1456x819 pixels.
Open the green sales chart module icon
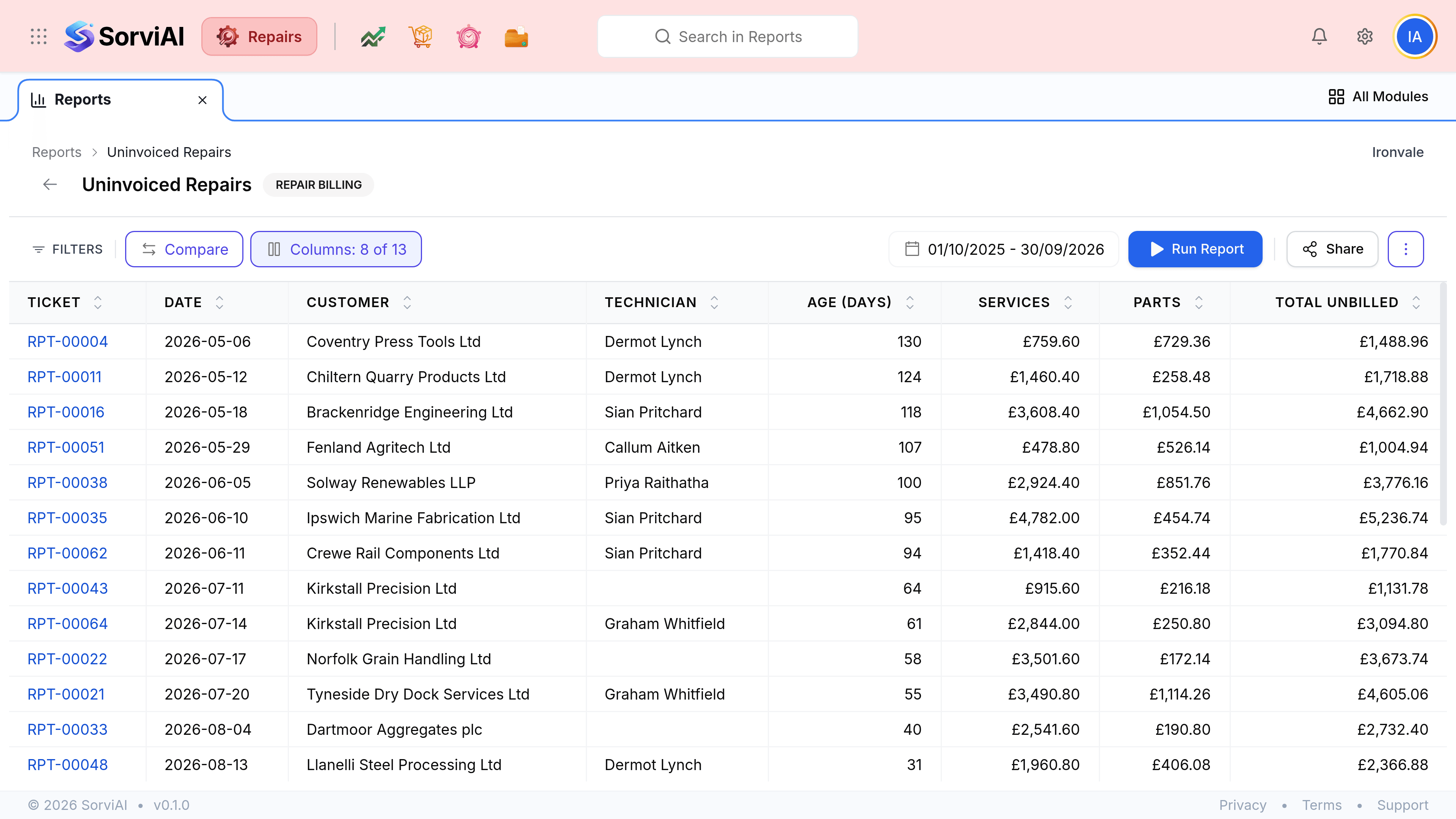(x=373, y=37)
